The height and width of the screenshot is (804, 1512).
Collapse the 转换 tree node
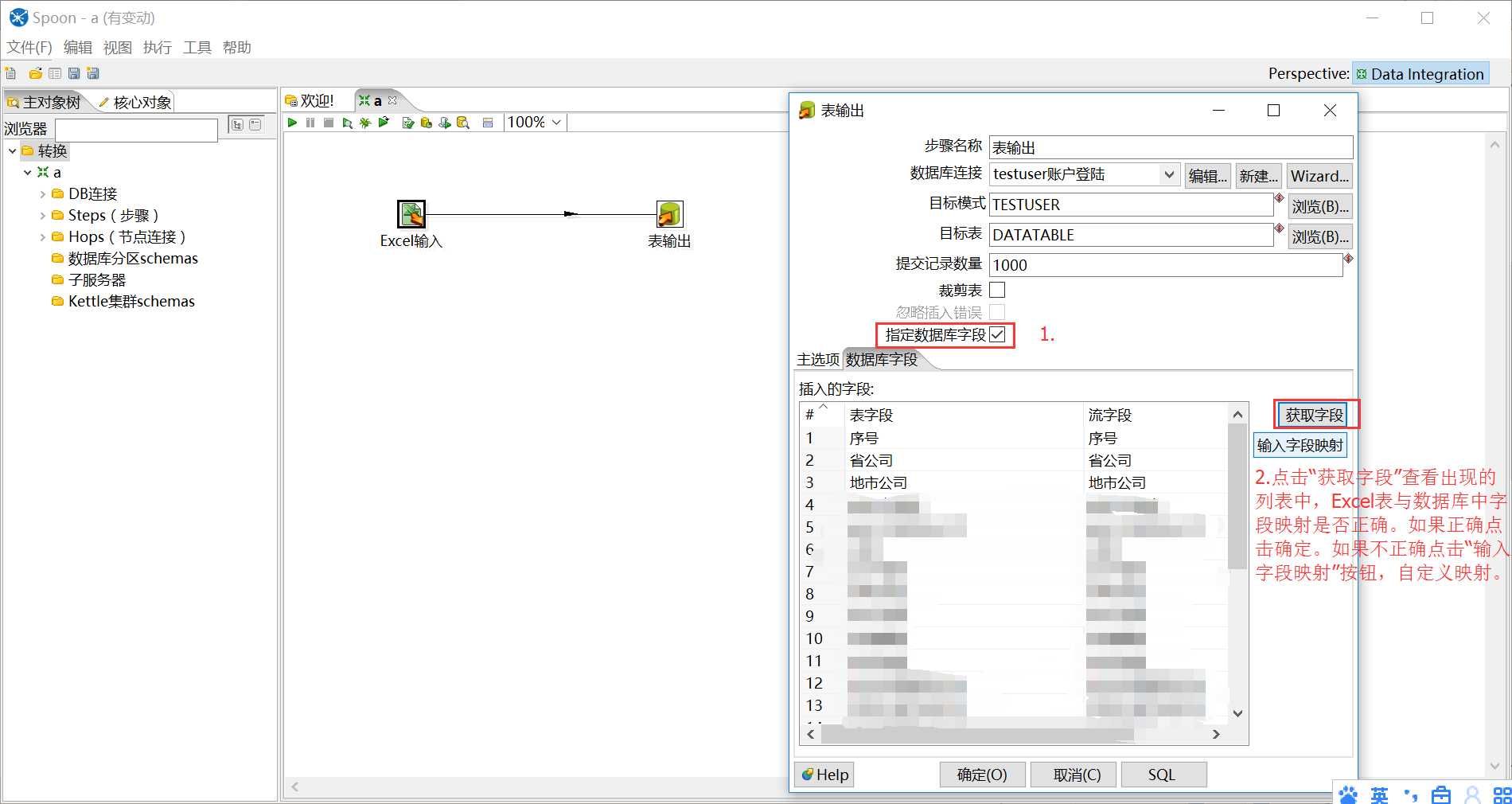12,150
